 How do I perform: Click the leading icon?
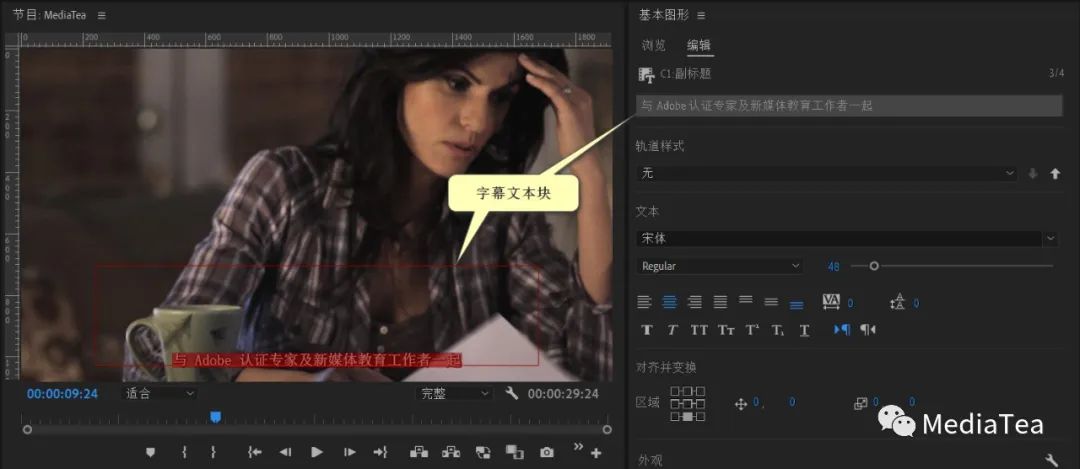[x=897, y=302]
